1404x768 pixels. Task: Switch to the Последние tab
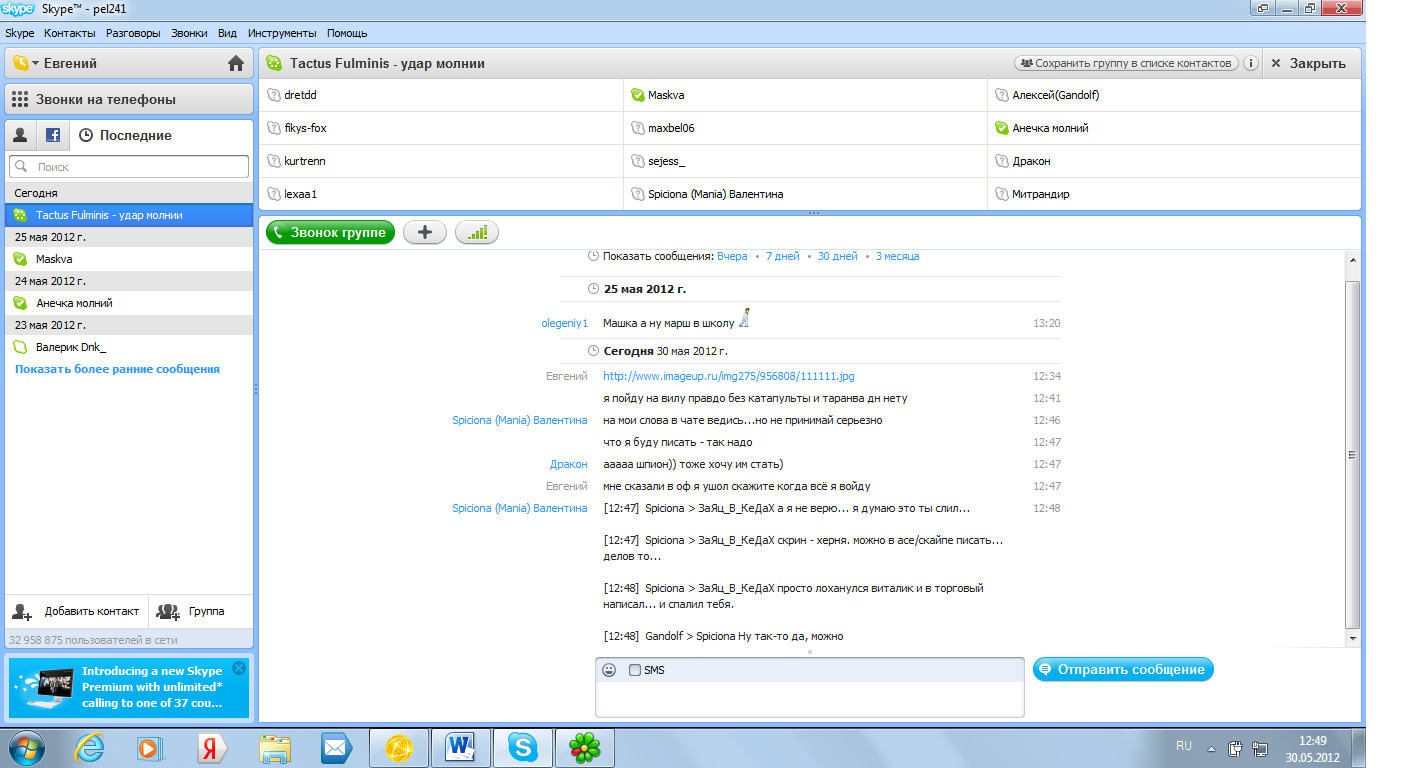125,135
